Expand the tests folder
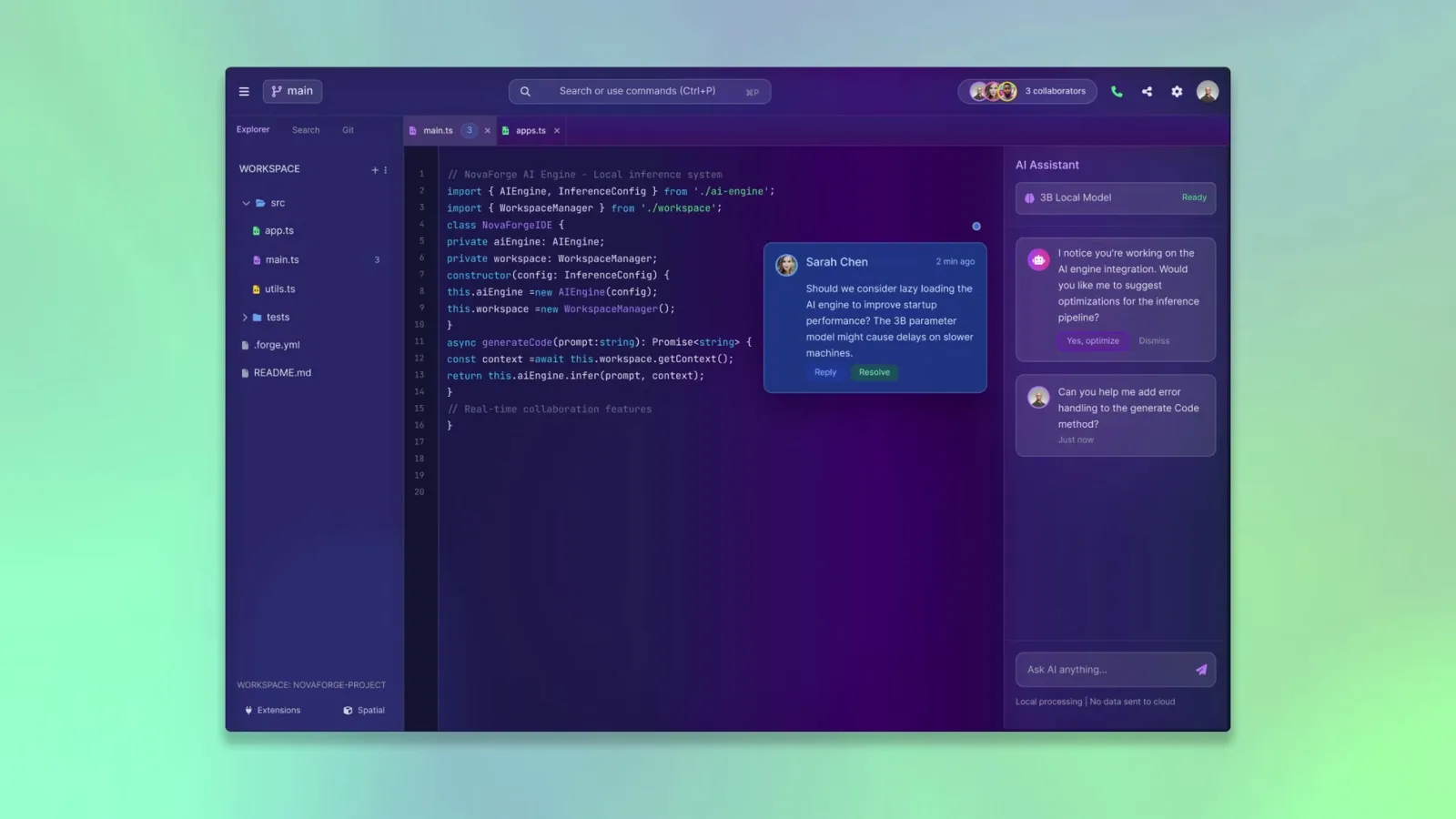The height and width of the screenshot is (819, 1456). click(245, 318)
